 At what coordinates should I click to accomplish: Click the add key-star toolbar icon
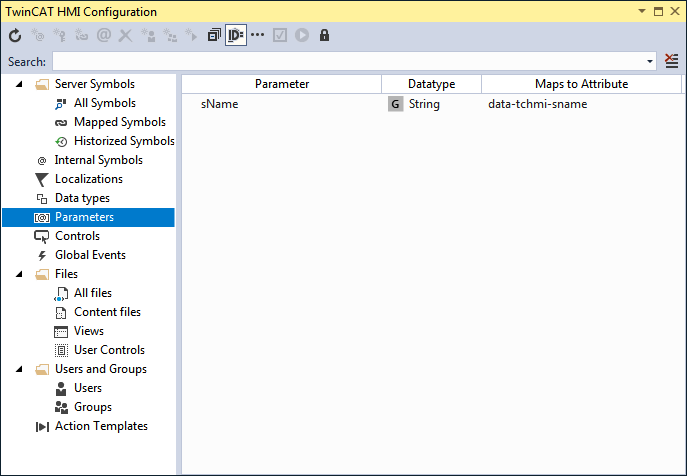click(59, 36)
